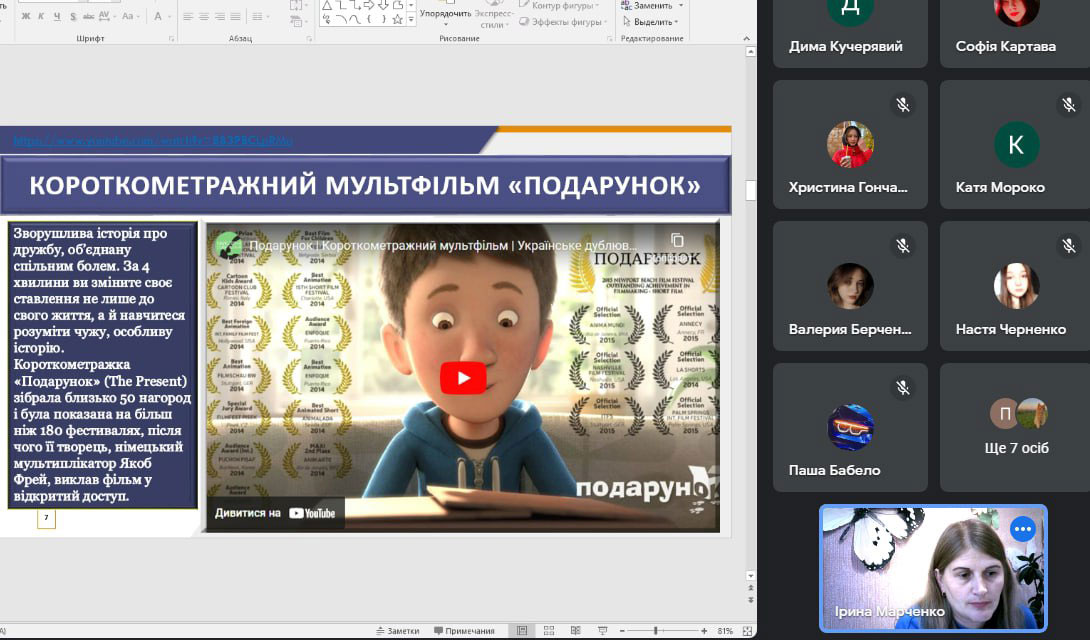This screenshot has width=1090, height=640.
Task: Select Софія Картава participant tile
Action: pyautogui.click(x=1015, y=33)
